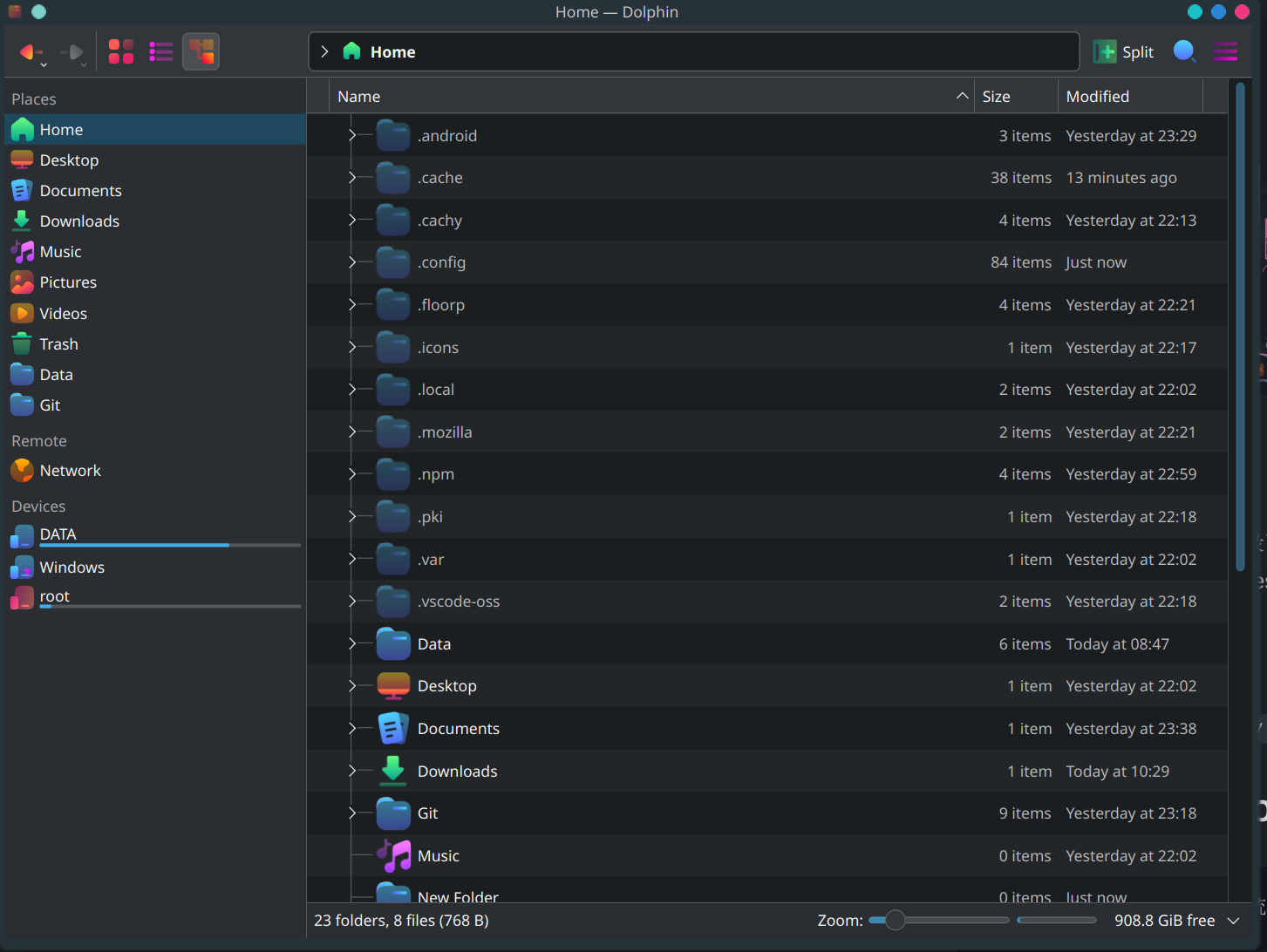Open Trash in Places panel

click(x=58, y=344)
